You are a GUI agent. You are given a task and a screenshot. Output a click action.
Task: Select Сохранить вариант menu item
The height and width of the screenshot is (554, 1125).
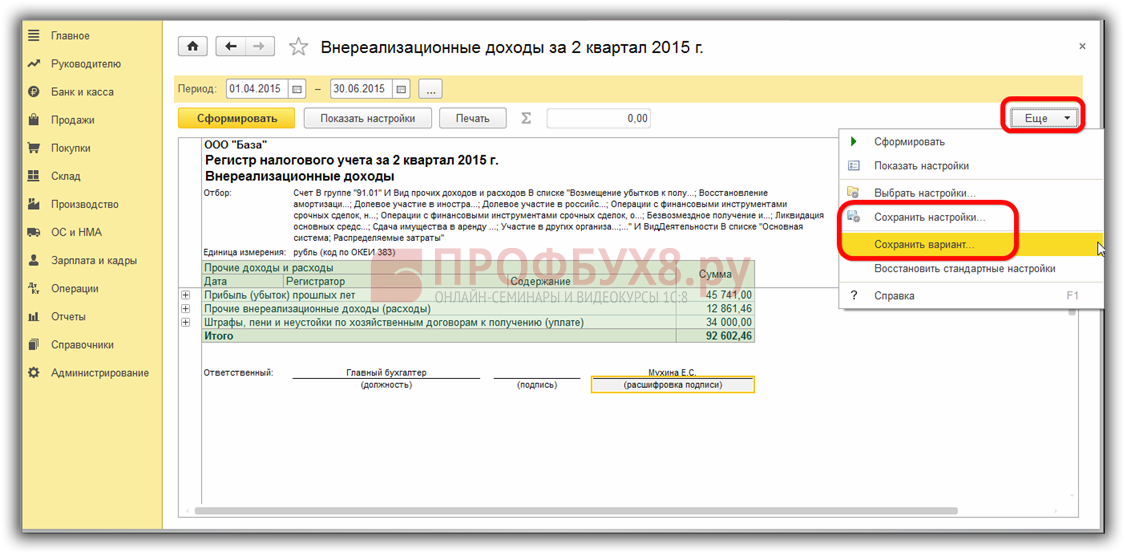tap(923, 244)
